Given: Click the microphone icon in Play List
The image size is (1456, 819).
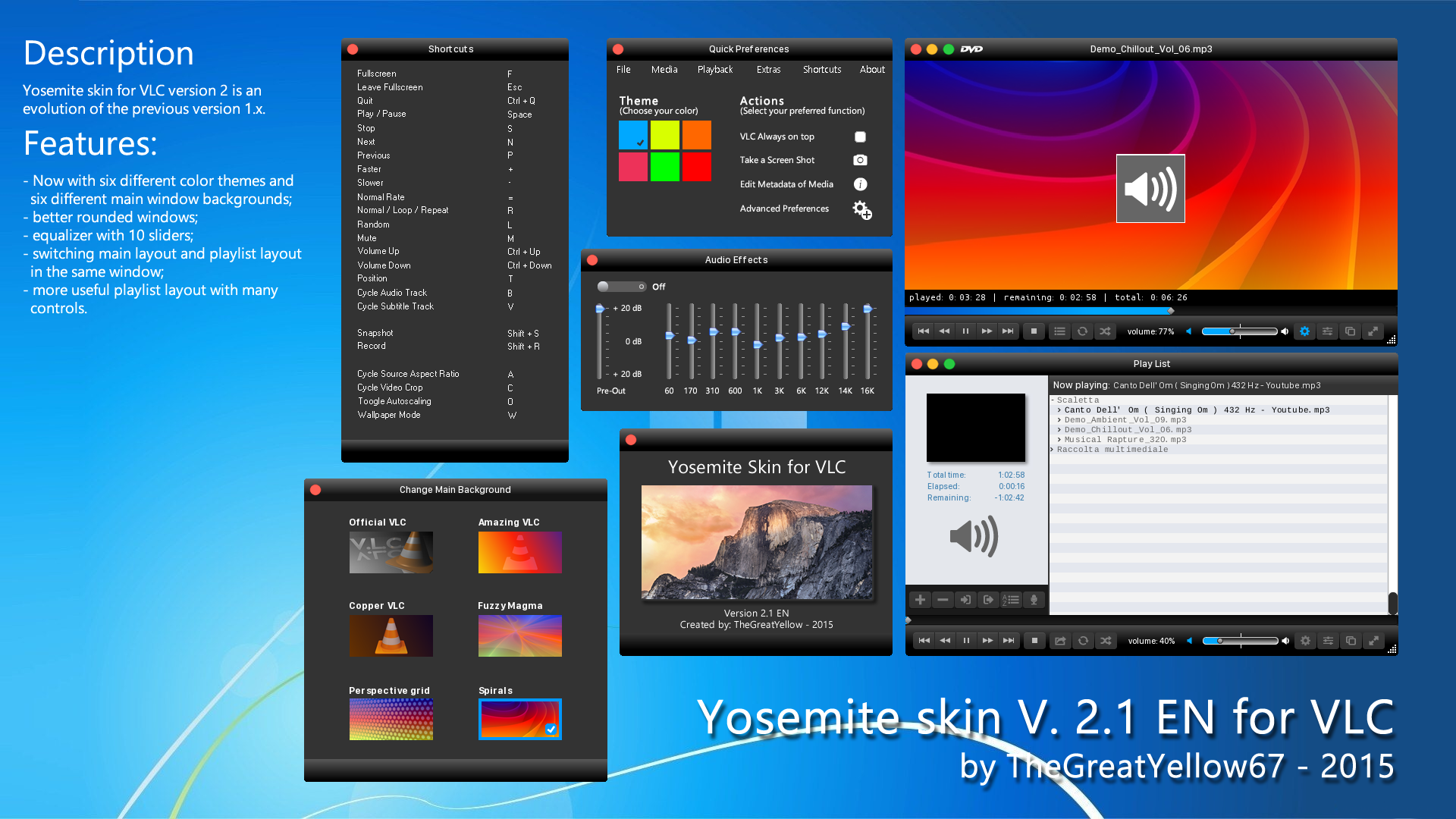Looking at the screenshot, I should [x=1034, y=600].
